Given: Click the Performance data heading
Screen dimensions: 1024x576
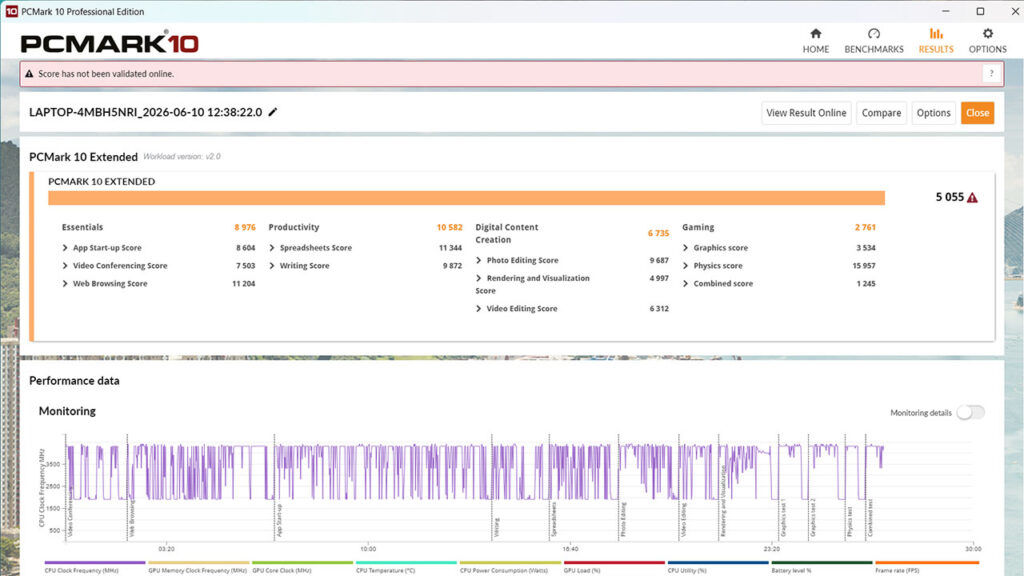Looking at the screenshot, I should pyautogui.click(x=74, y=381).
